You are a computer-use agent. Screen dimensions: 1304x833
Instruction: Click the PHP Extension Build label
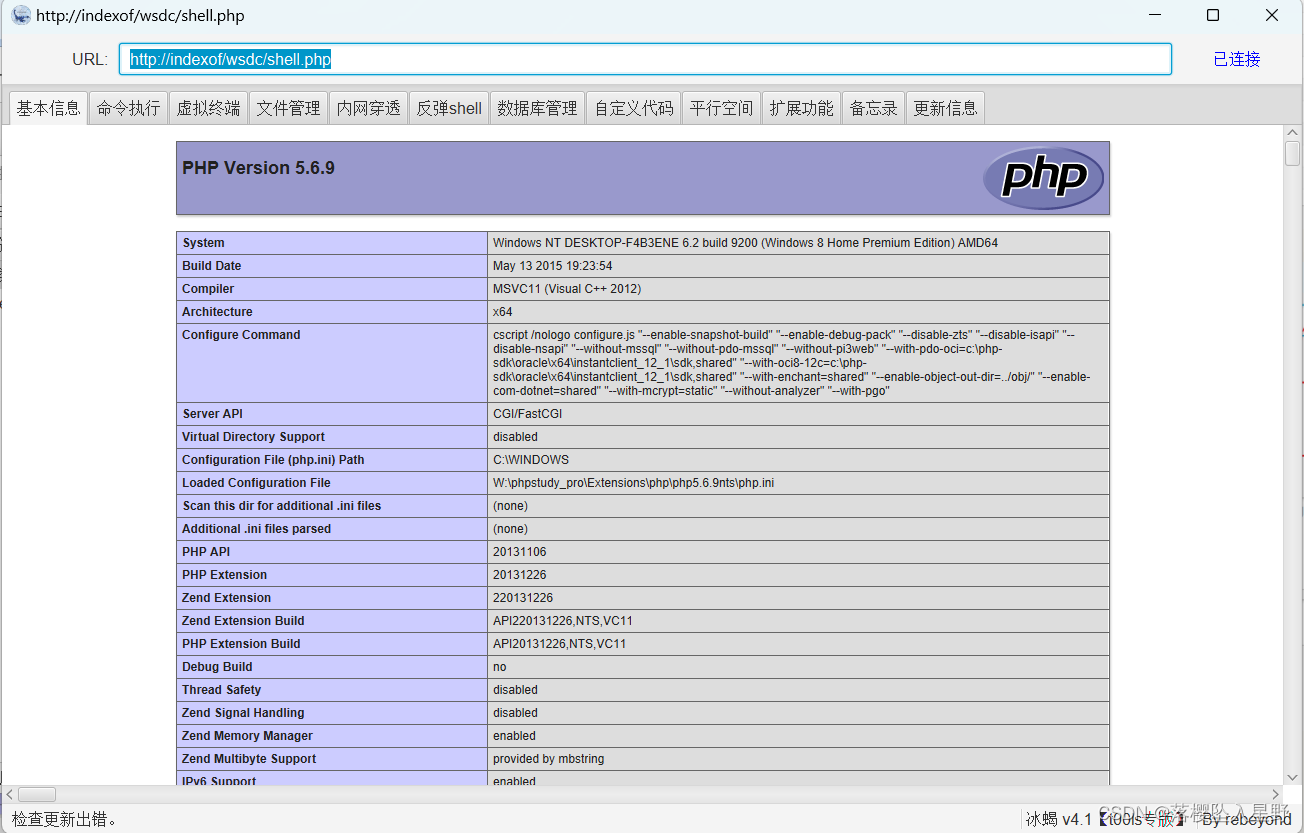pyautogui.click(x=241, y=644)
